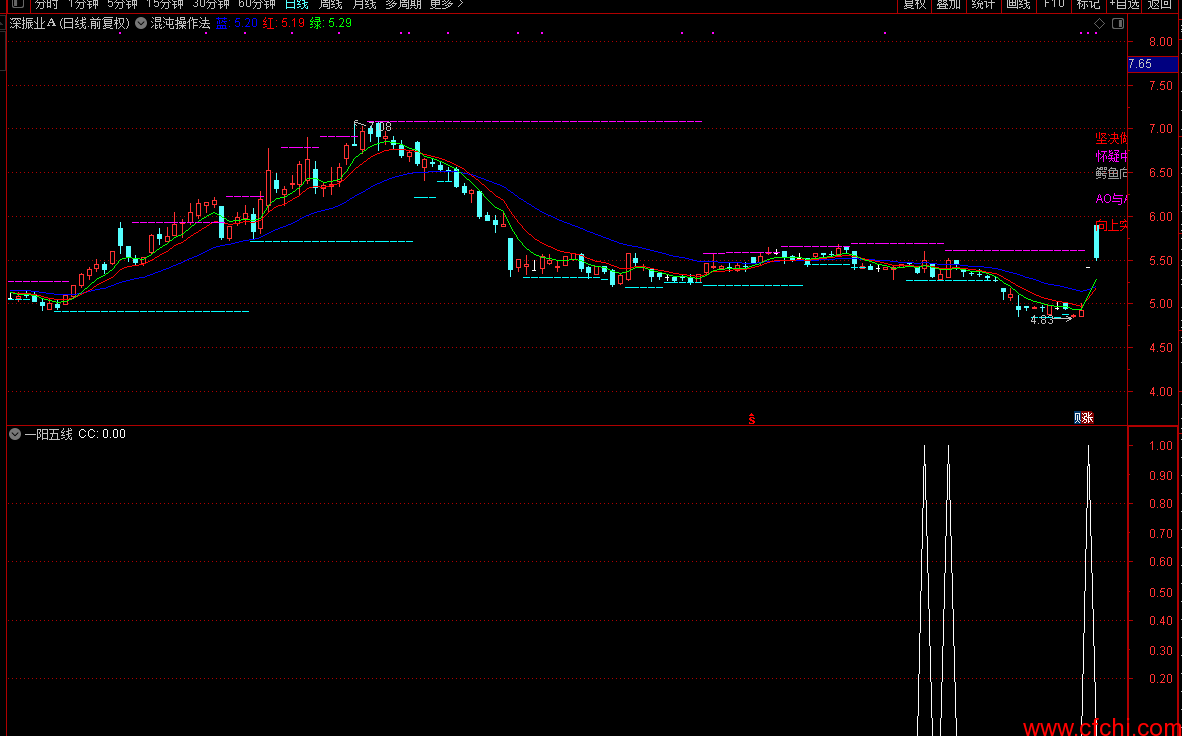
Task: Click the 鳄鱼向 signal label
Action: 1112,174
